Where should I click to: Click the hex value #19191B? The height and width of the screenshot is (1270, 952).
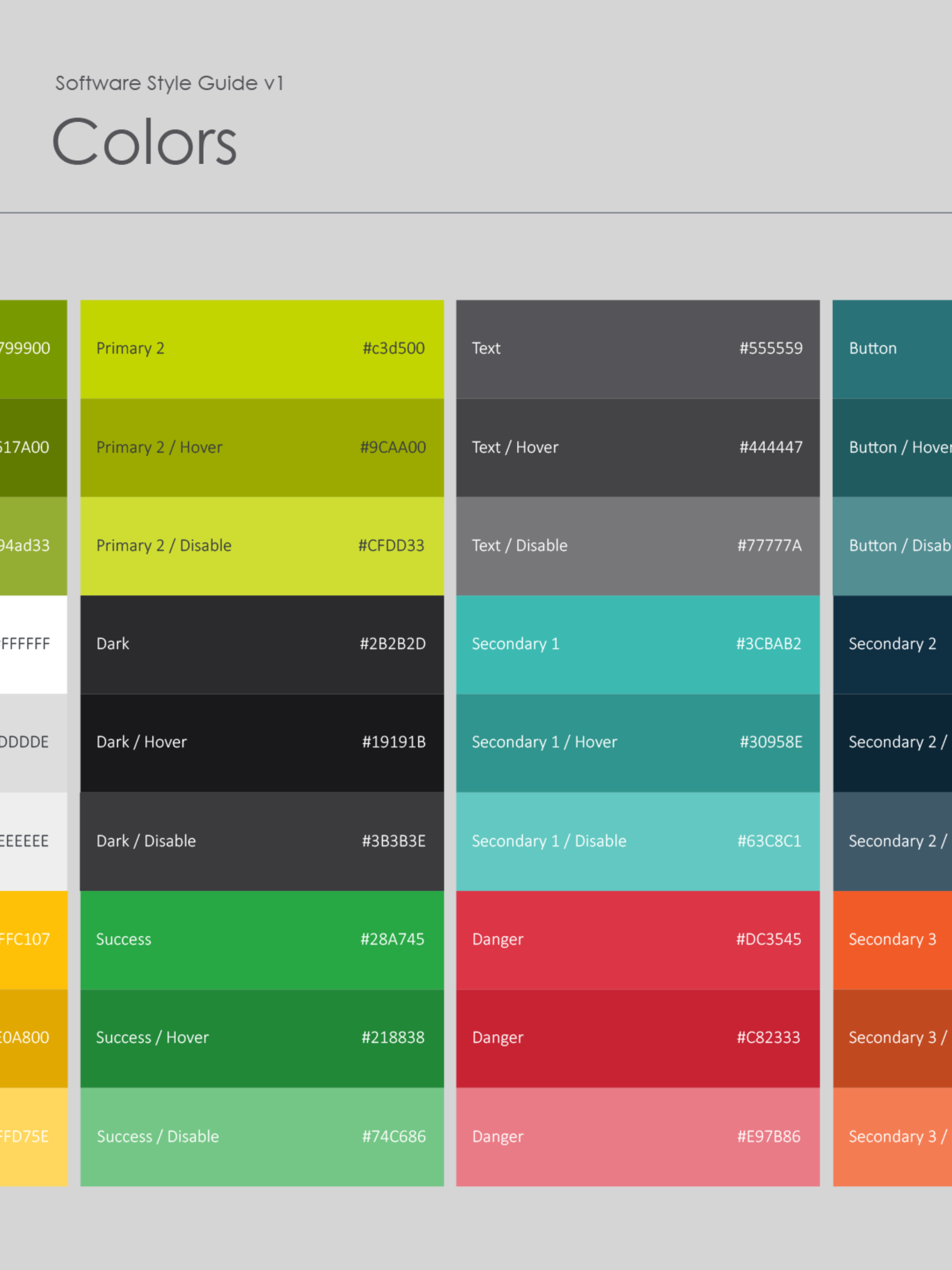click(393, 742)
